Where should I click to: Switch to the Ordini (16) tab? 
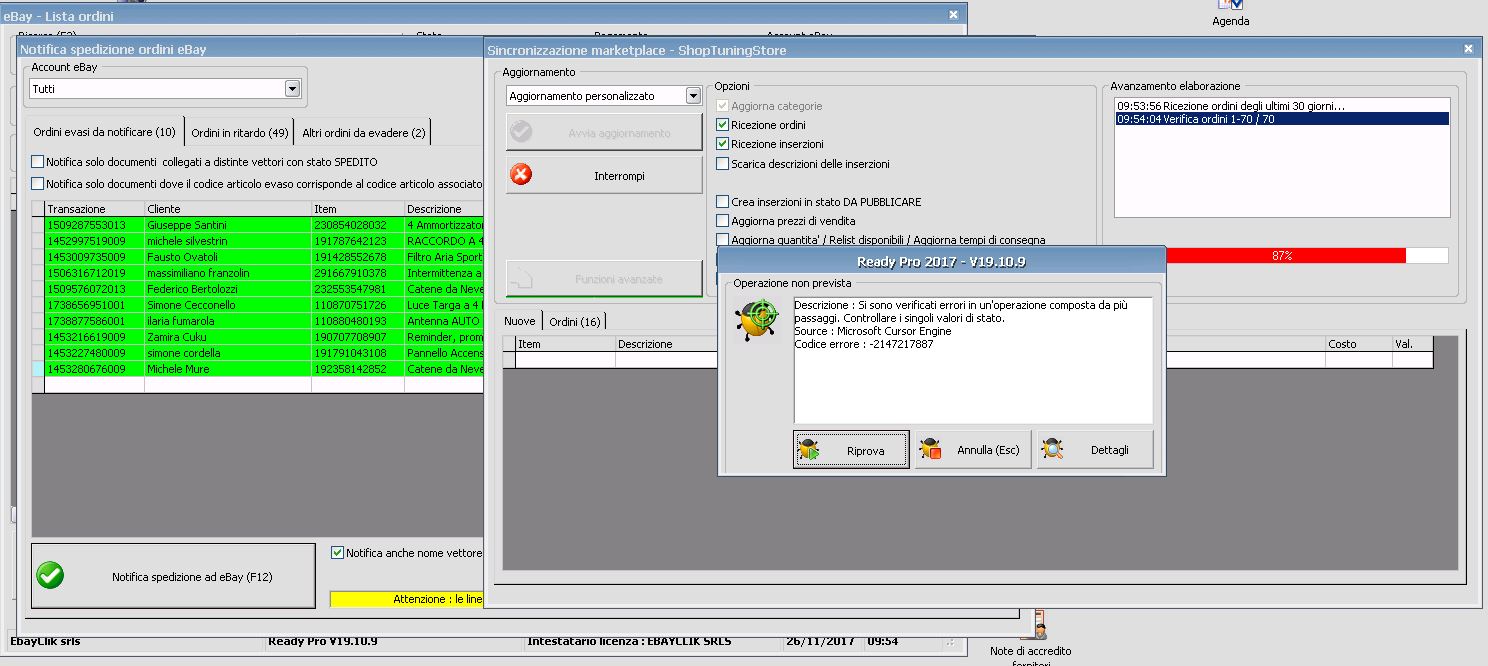point(575,321)
